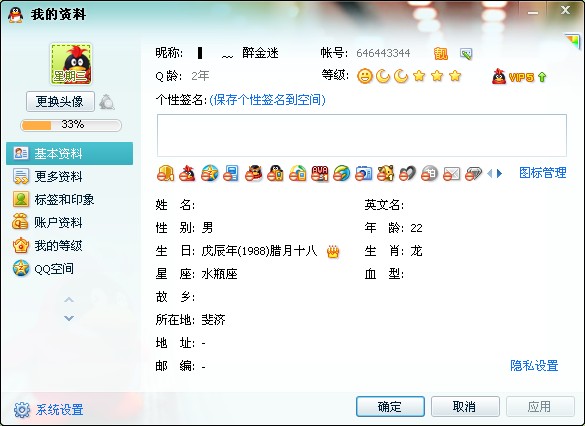585x426 pixels.
Task: Open 隐私设置 link
Action: pyautogui.click(x=534, y=366)
